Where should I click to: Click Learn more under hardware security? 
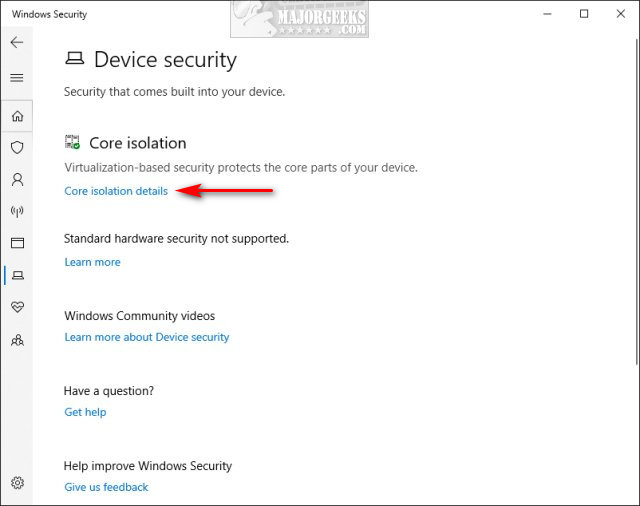tap(92, 262)
